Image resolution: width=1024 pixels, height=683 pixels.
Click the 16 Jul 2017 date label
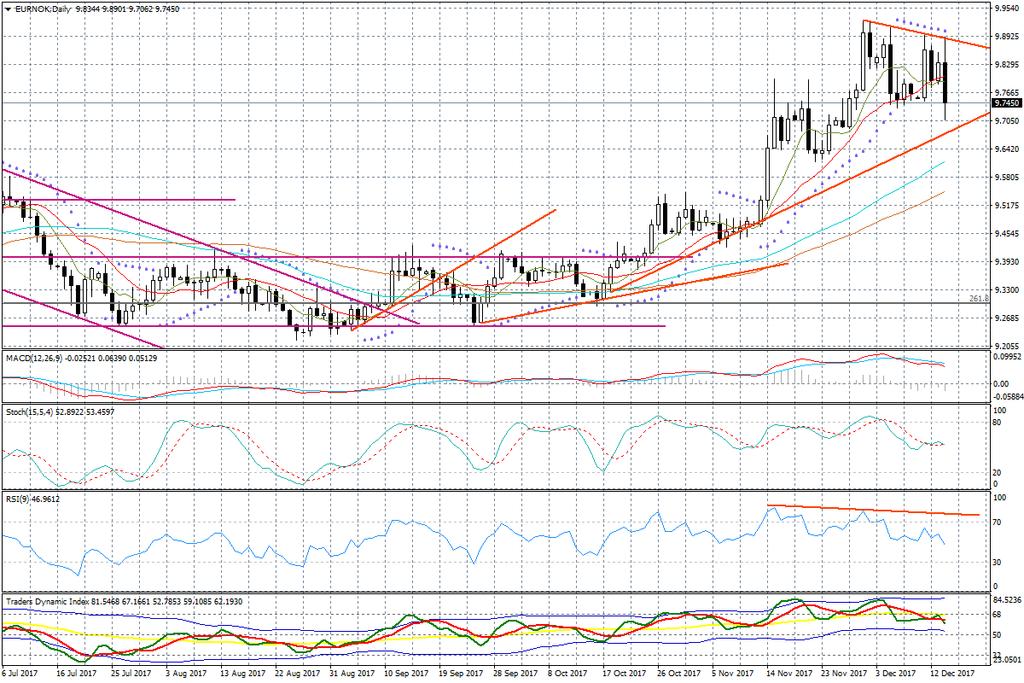(x=77, y=673)
